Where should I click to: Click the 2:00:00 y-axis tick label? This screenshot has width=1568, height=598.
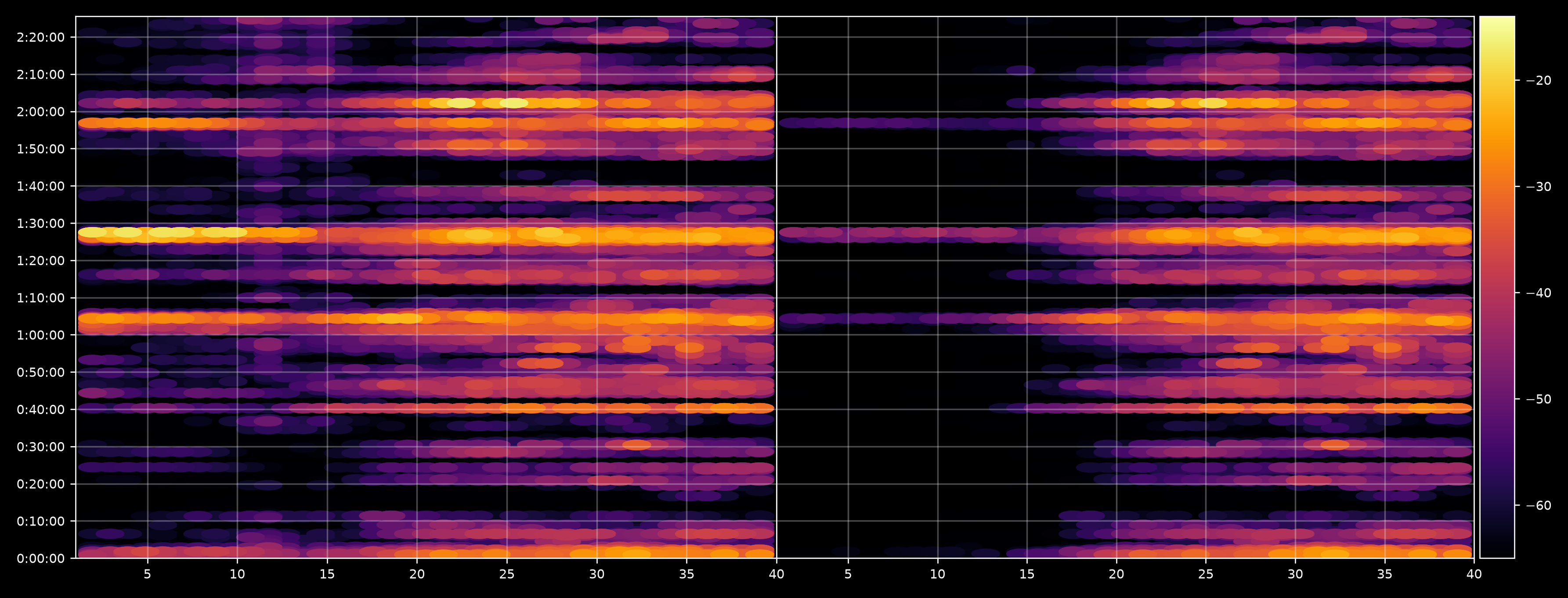41,112
